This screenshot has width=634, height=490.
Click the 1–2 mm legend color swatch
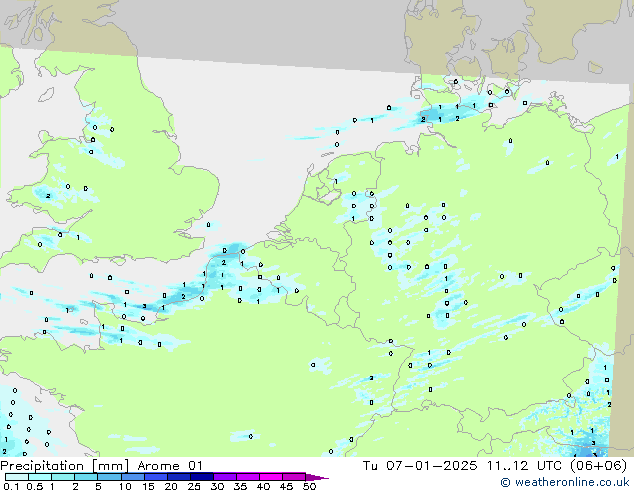(63, 477)
